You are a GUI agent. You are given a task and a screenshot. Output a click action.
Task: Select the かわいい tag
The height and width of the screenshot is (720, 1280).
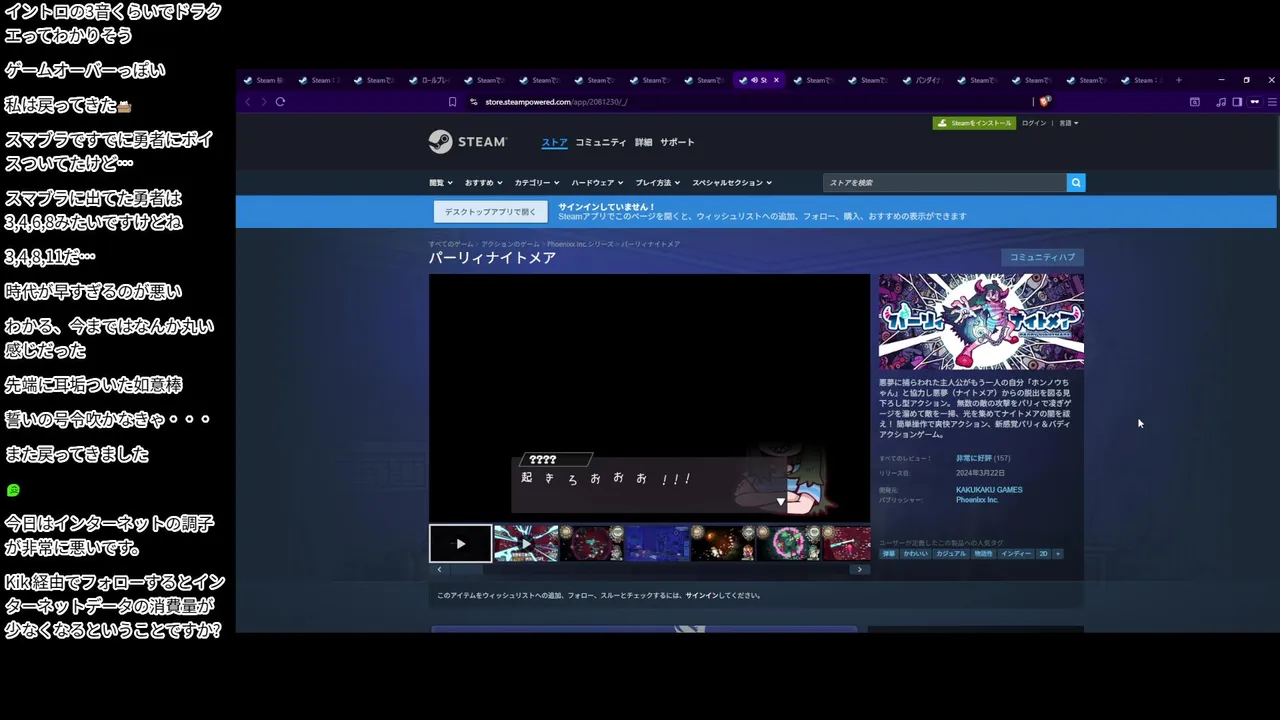915,553
